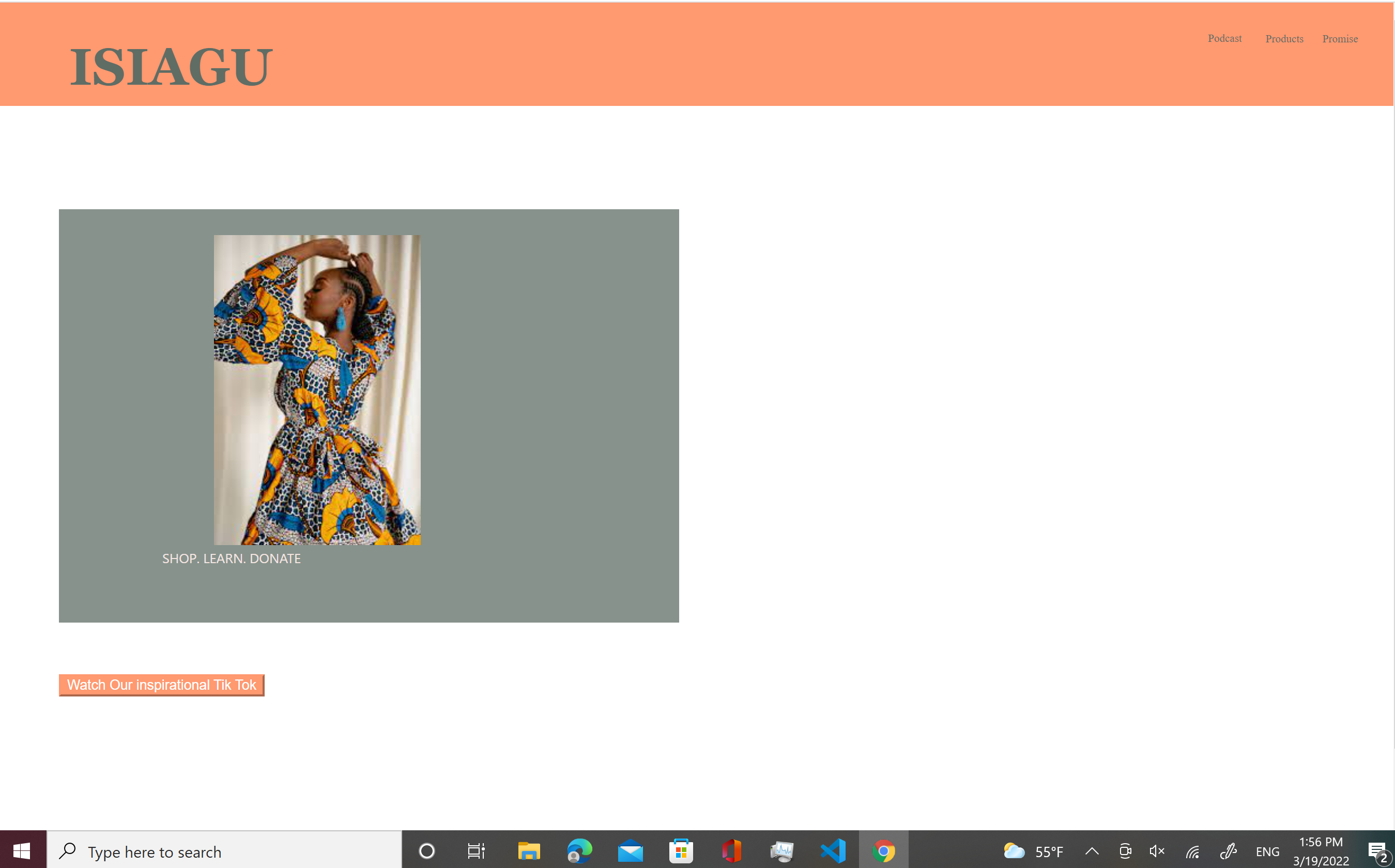
Task: Expand hidden system tray icons chevron
Action: [x=1092, y=851]
